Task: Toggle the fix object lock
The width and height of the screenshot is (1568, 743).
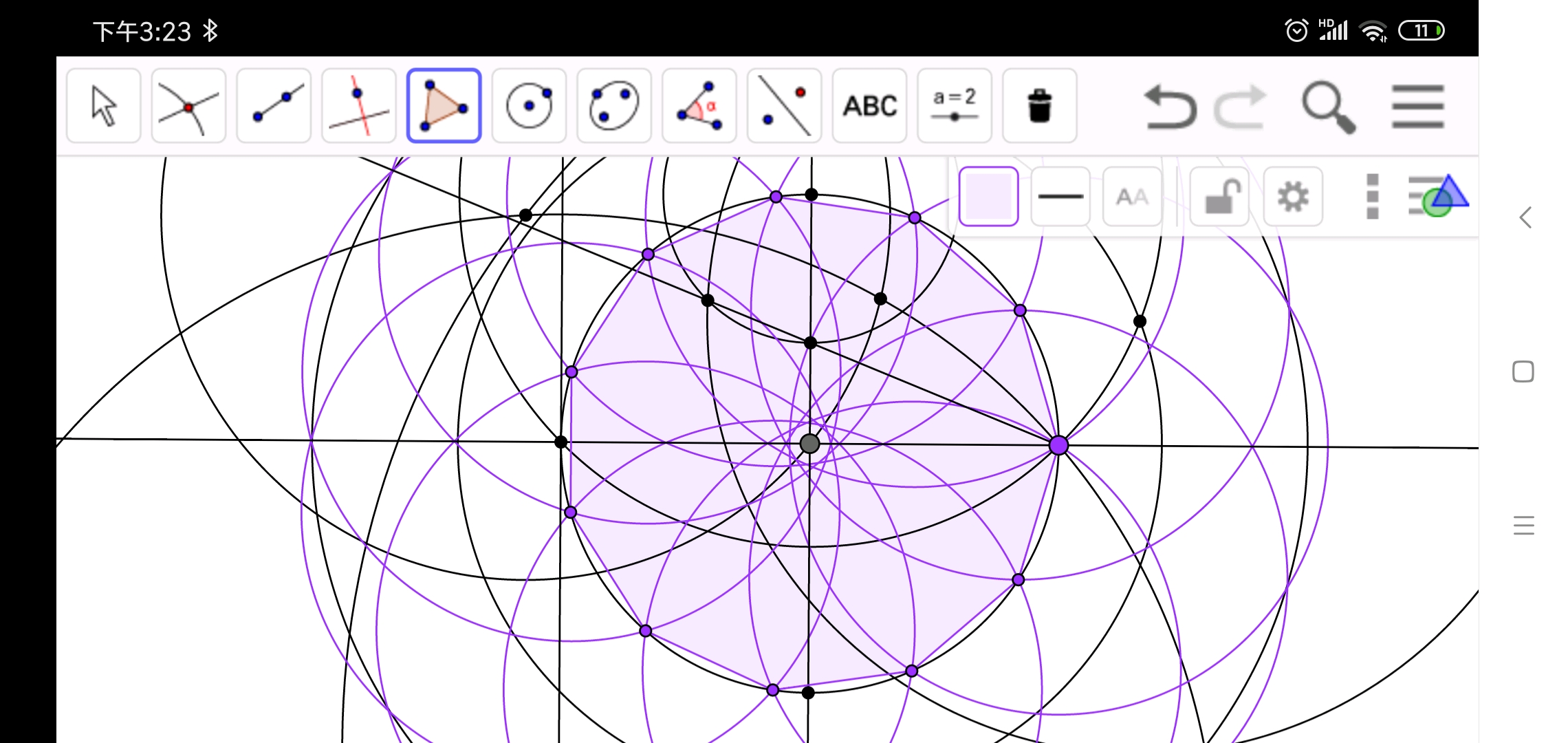Action: pos(1219,197)
